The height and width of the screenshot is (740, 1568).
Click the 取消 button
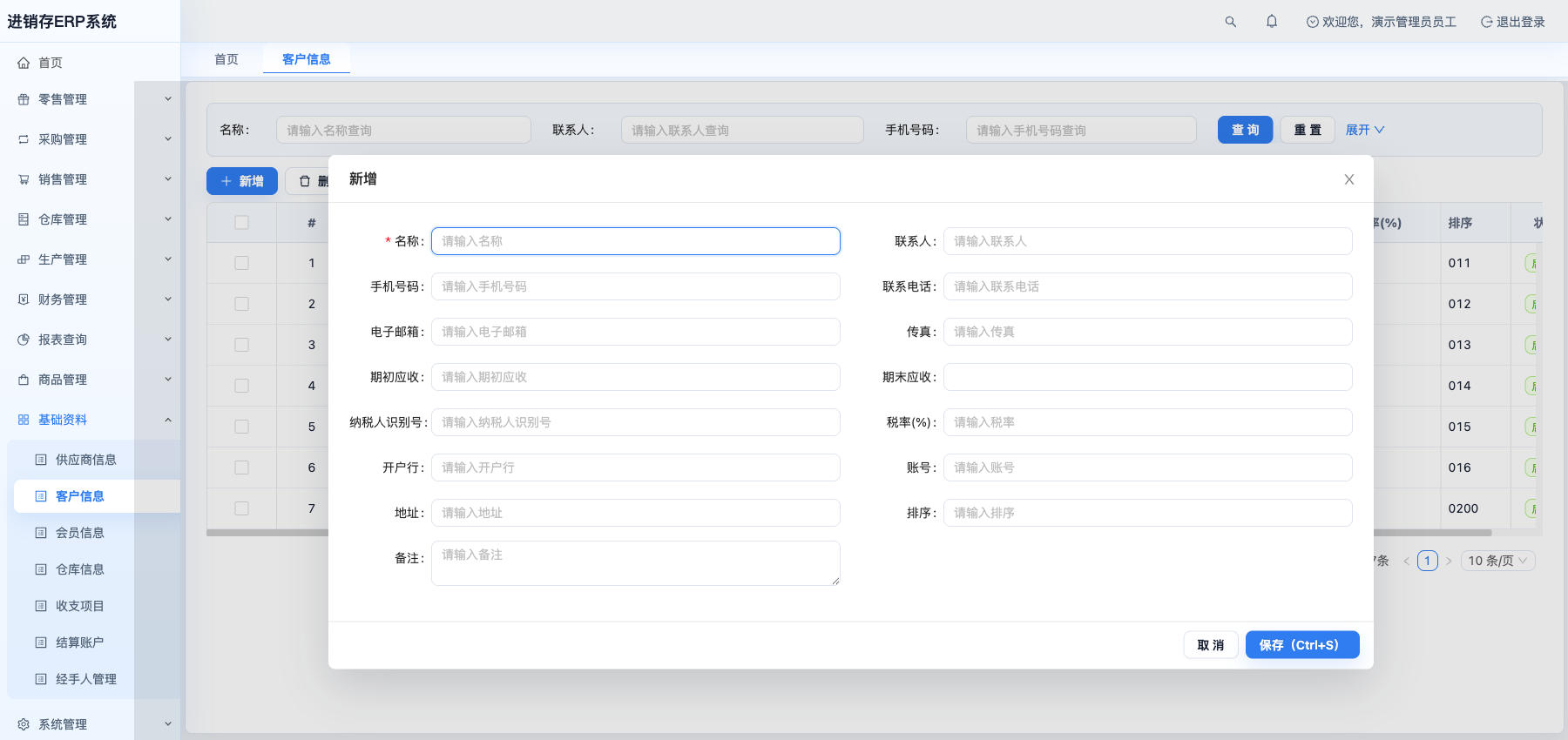point(1211,645)
